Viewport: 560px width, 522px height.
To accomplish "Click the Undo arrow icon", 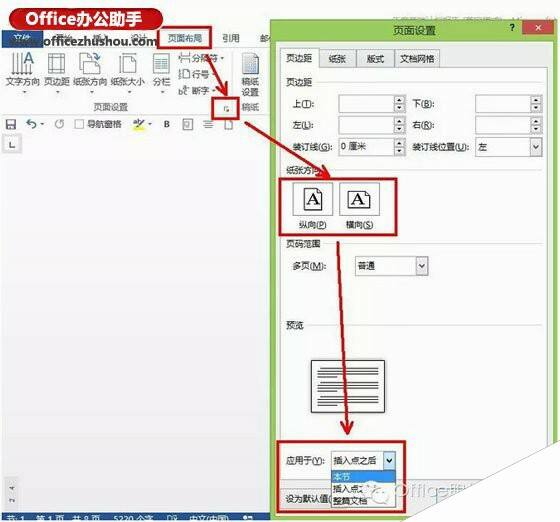I will pyautogui.click(x=31, y=124).
